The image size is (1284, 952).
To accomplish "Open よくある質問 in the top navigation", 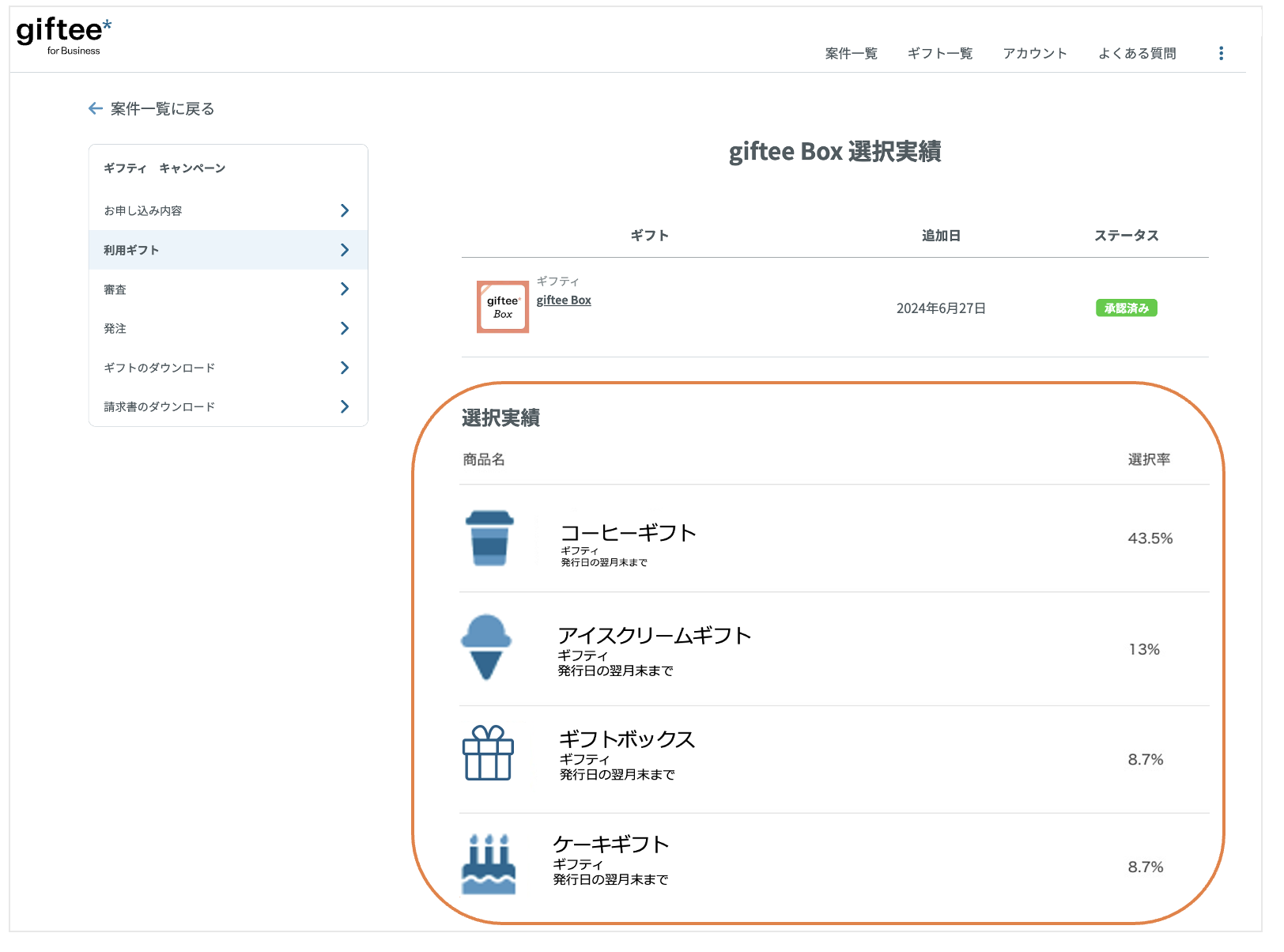I will click(1137, 53).
